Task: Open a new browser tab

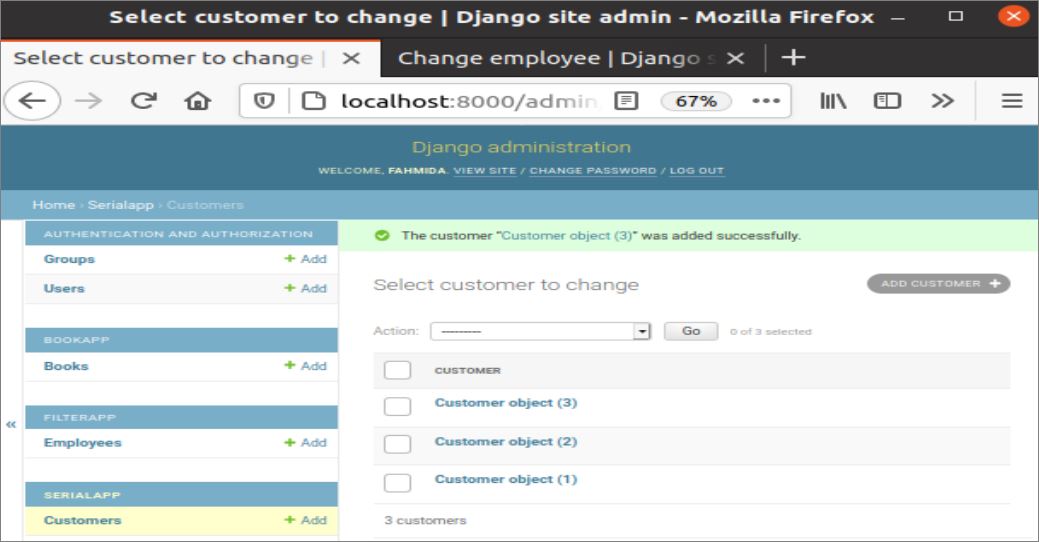Action: [x=793, y=58]
